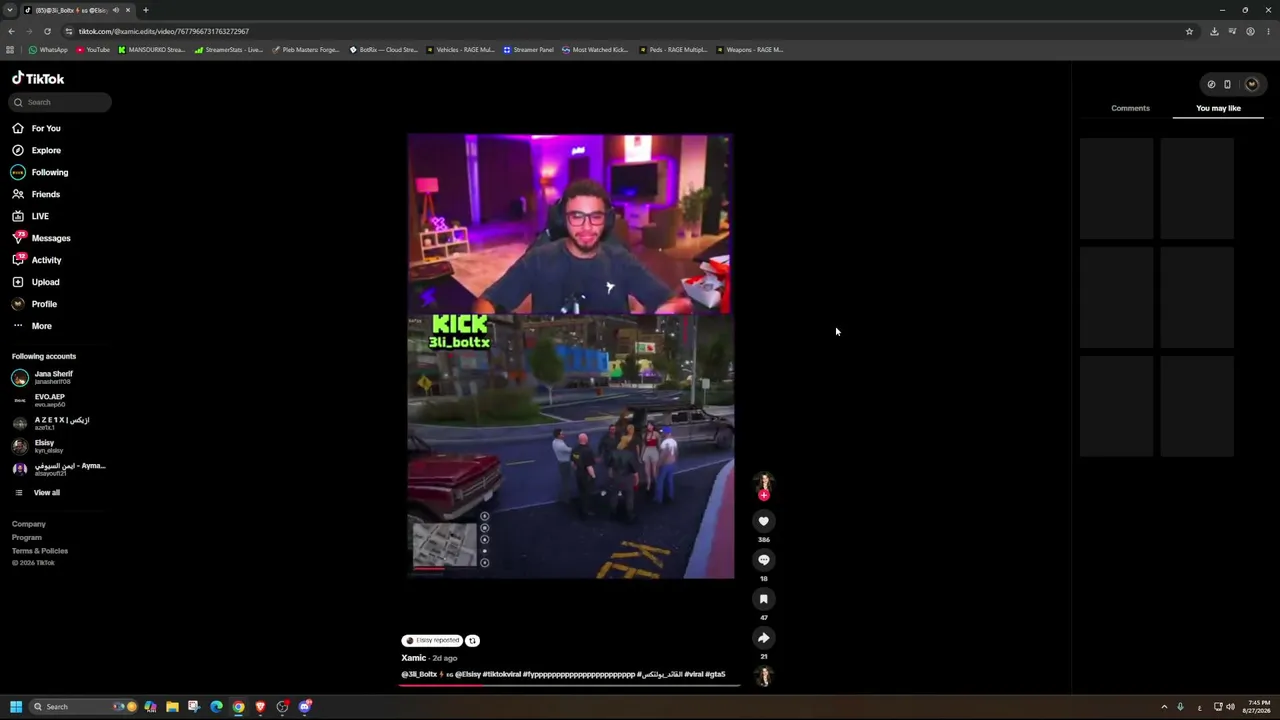Image resolution: width=1280 pixels, height=720 pixels.
Task: Open Chrome media controls icon
Action: [1232, 31]
